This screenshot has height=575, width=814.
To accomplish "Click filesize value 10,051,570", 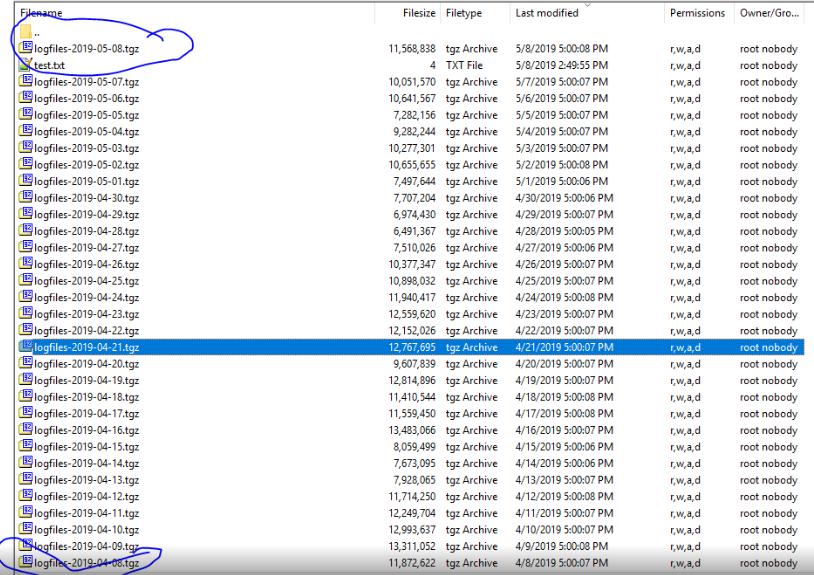I will 412,82.
